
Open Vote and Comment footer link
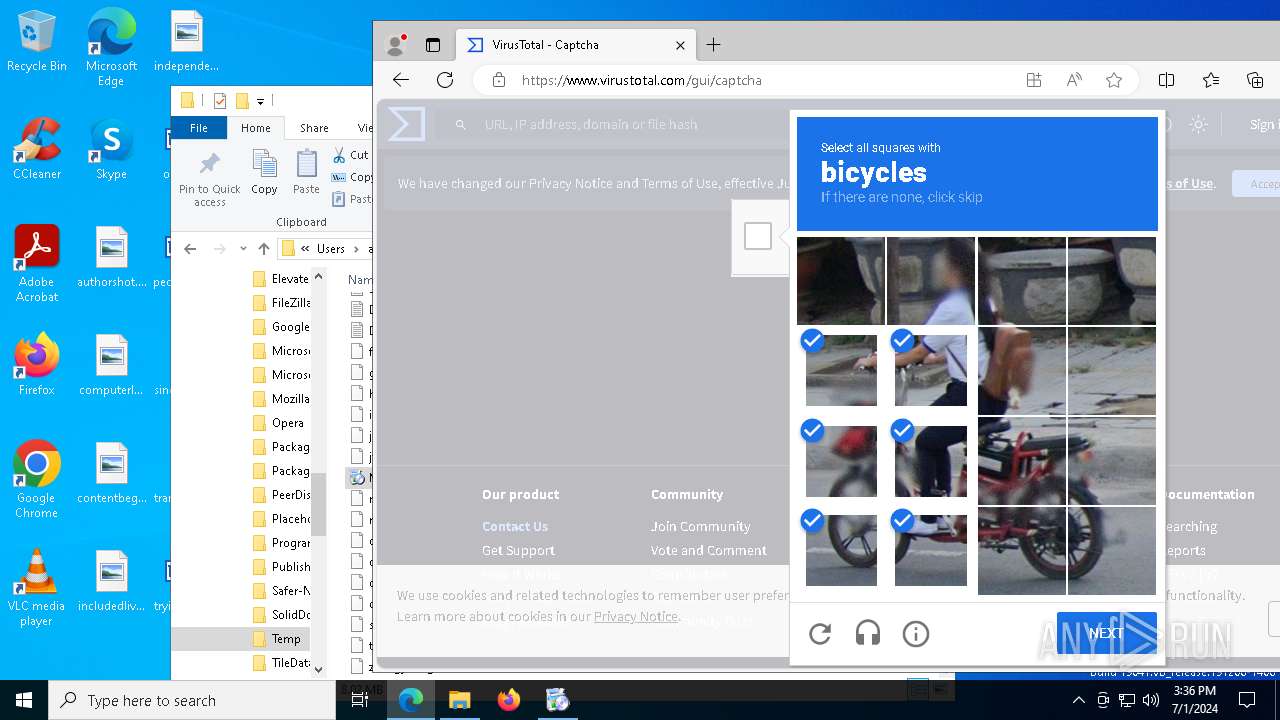tap(709, 550)
